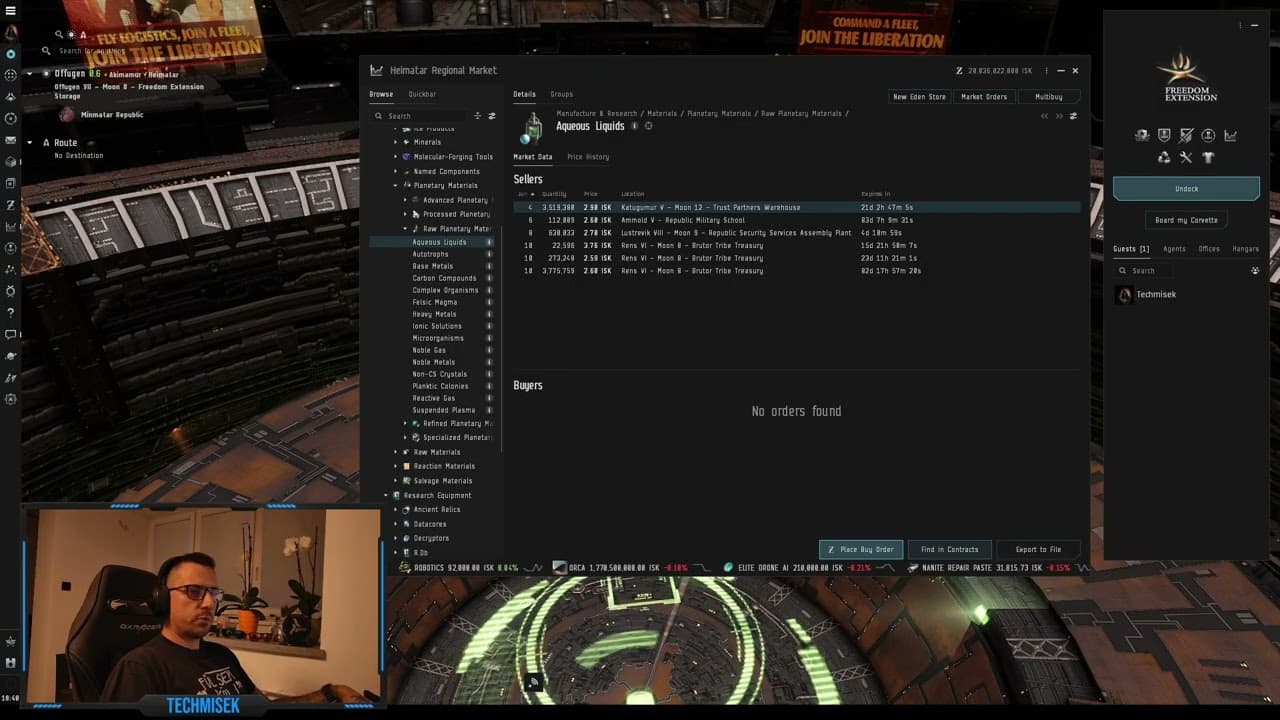Expand Advanced Planetary materials group
The width and height of the screenshot is (1280, 720).
click(x=405, y=200)
